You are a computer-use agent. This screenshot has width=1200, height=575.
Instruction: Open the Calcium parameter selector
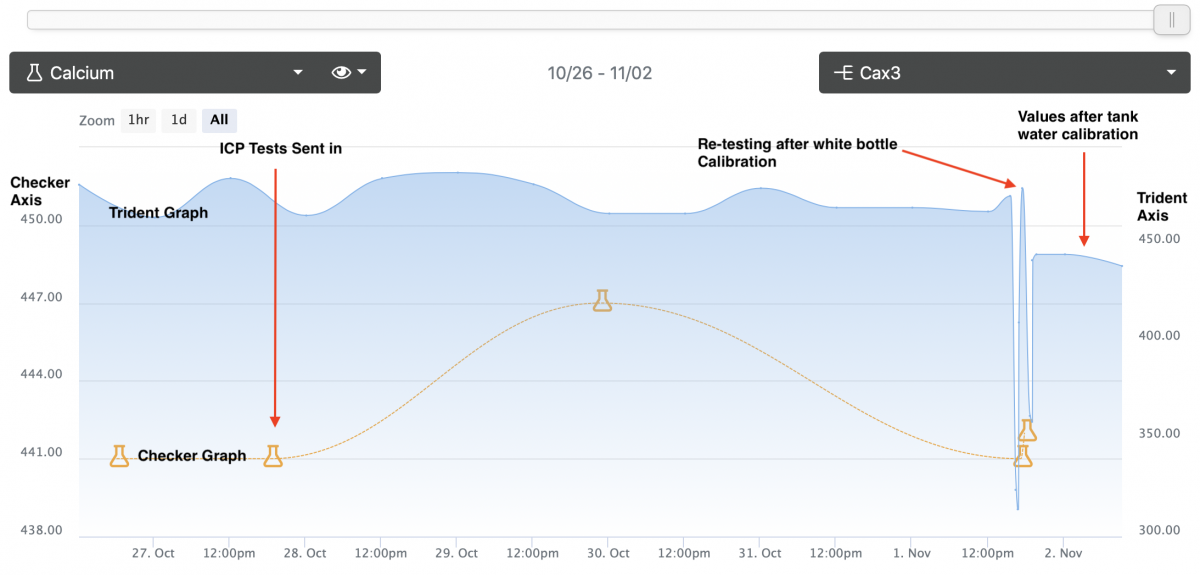click(x=165, y=73)
